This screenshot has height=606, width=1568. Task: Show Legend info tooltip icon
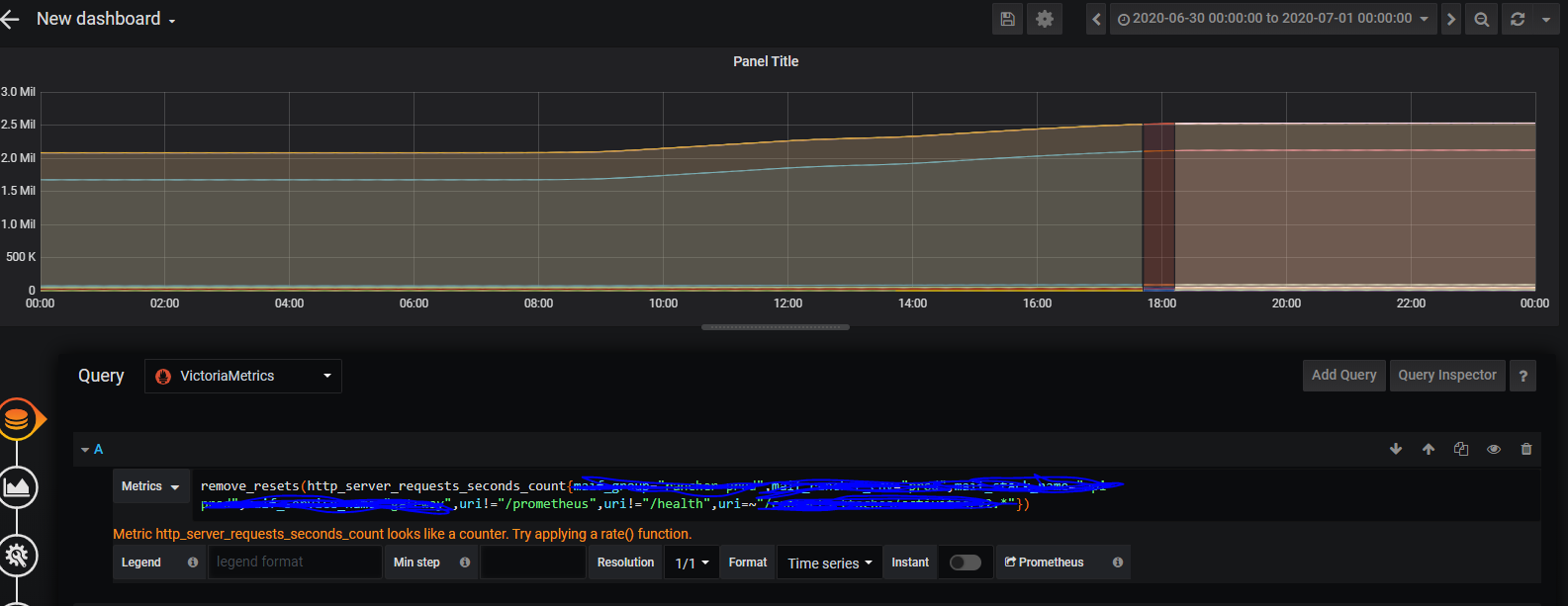coord(193,563)
